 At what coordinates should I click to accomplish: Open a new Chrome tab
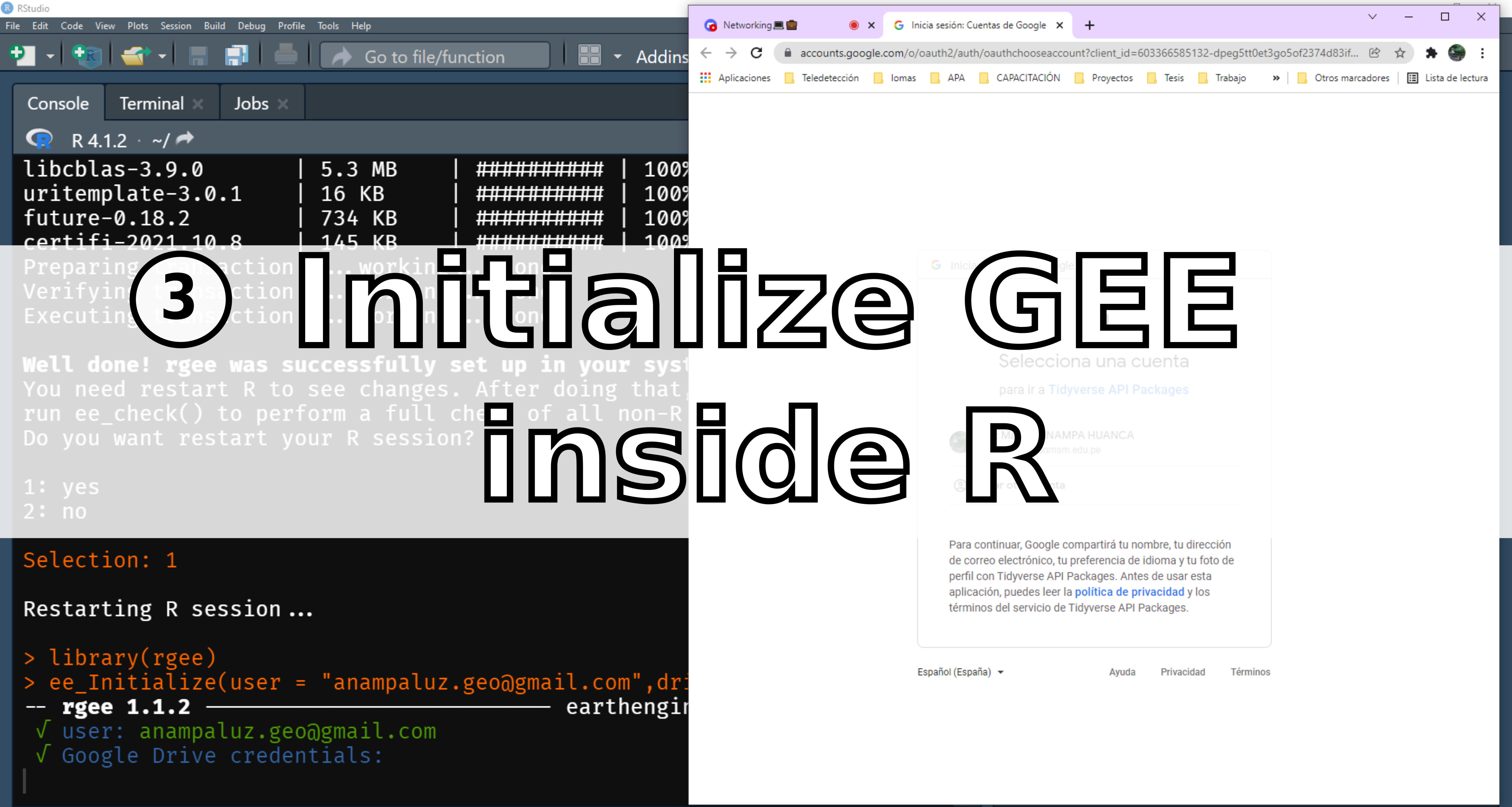click(1090, 25)
